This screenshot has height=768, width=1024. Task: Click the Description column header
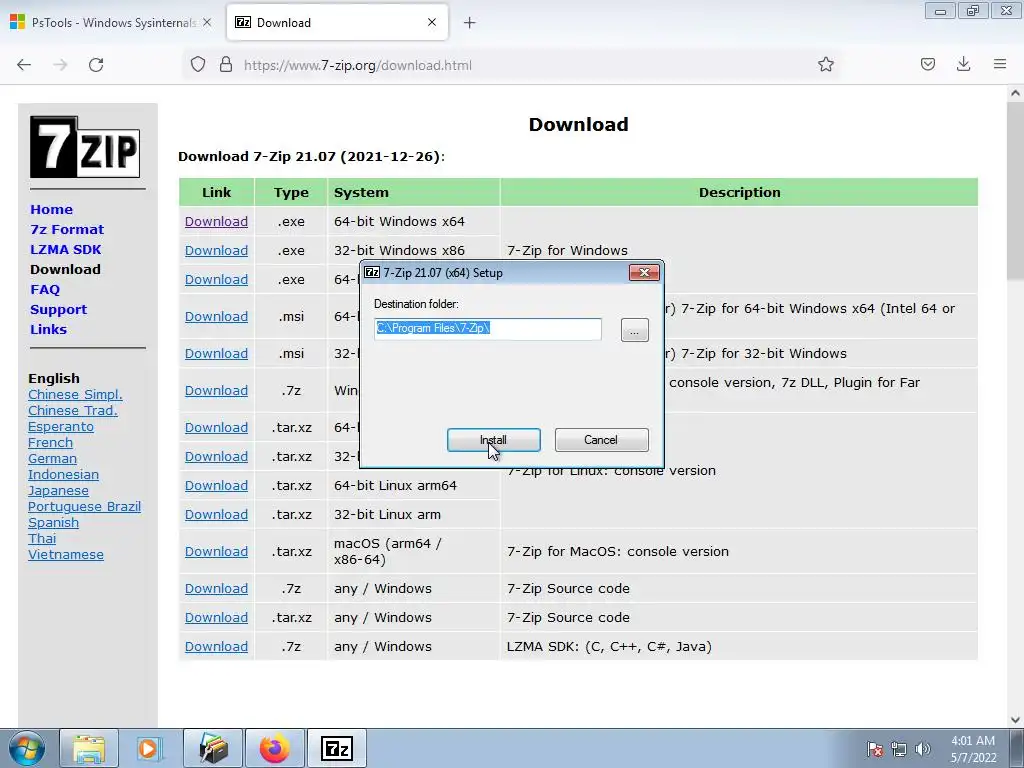pyautogui.click(x=739, y=193)
